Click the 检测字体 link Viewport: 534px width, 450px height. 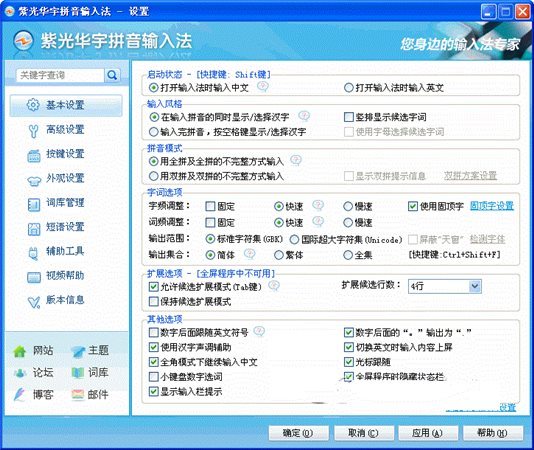pyautogui.click(x=488, y=239)
